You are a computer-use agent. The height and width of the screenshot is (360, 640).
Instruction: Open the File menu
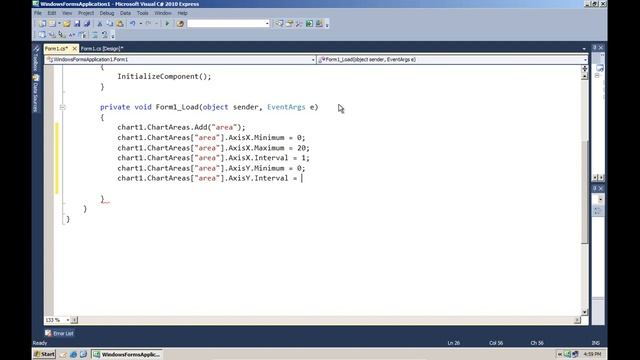tap(38, 13)
